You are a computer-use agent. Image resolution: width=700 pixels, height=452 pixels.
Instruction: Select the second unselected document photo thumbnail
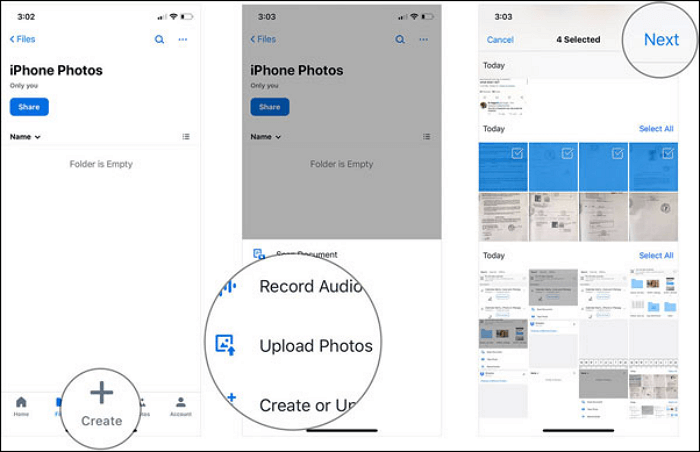[x=553, y=217]
